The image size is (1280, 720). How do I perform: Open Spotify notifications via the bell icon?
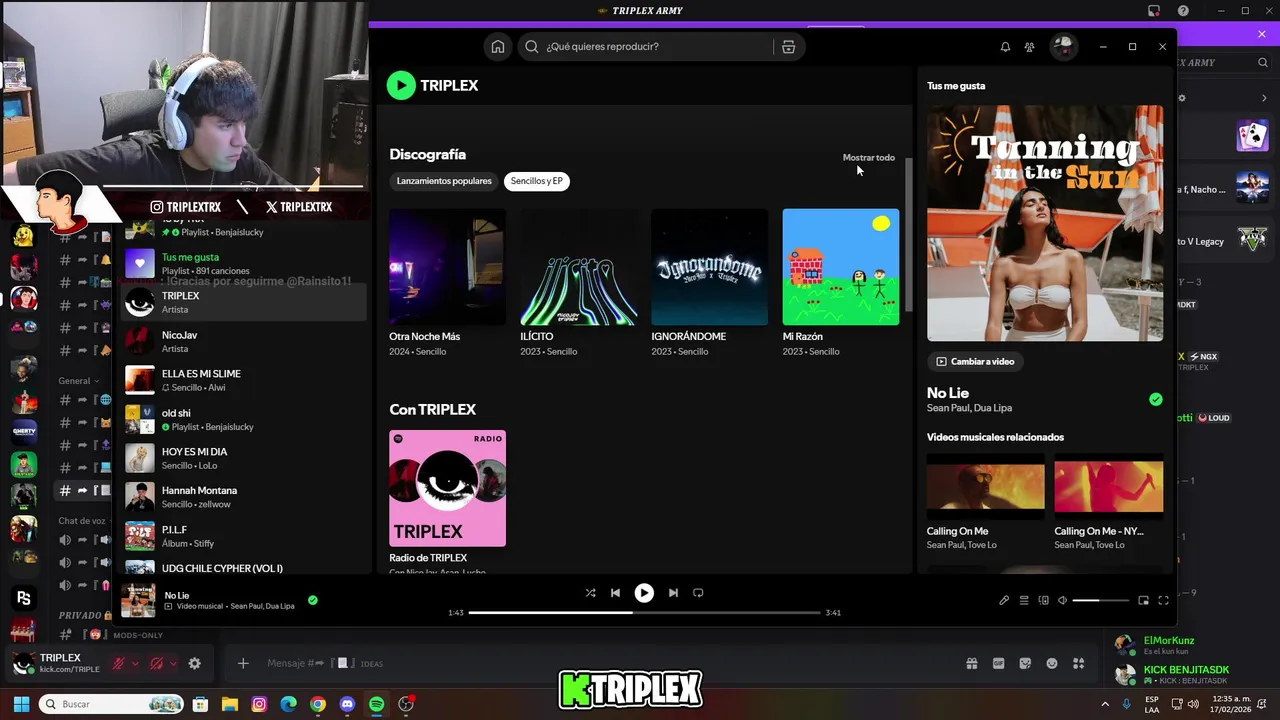point(1005,47)
